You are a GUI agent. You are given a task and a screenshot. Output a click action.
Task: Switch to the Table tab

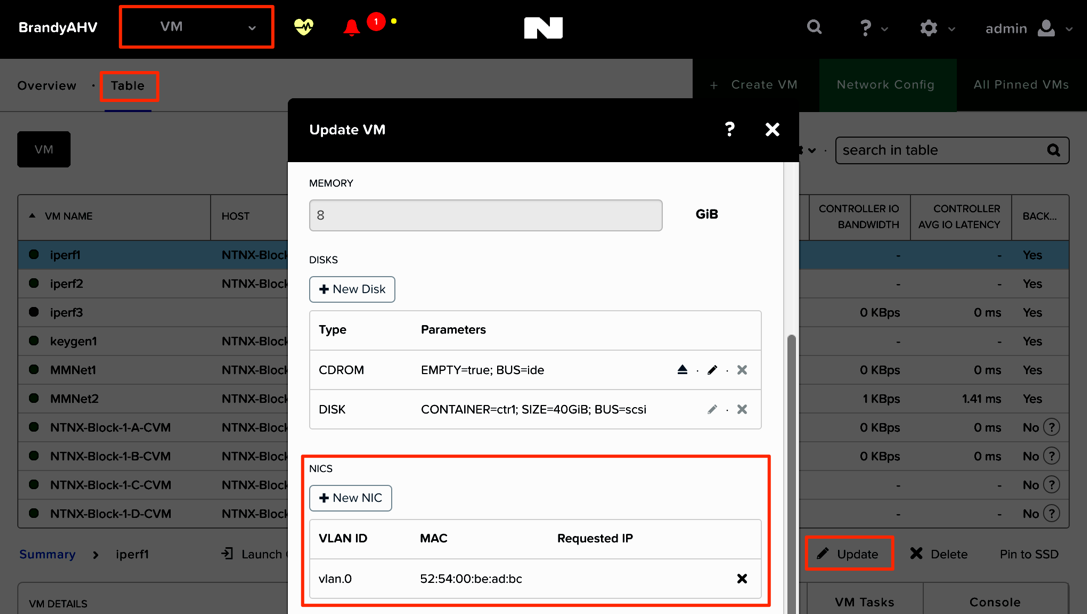coord(128,85)
